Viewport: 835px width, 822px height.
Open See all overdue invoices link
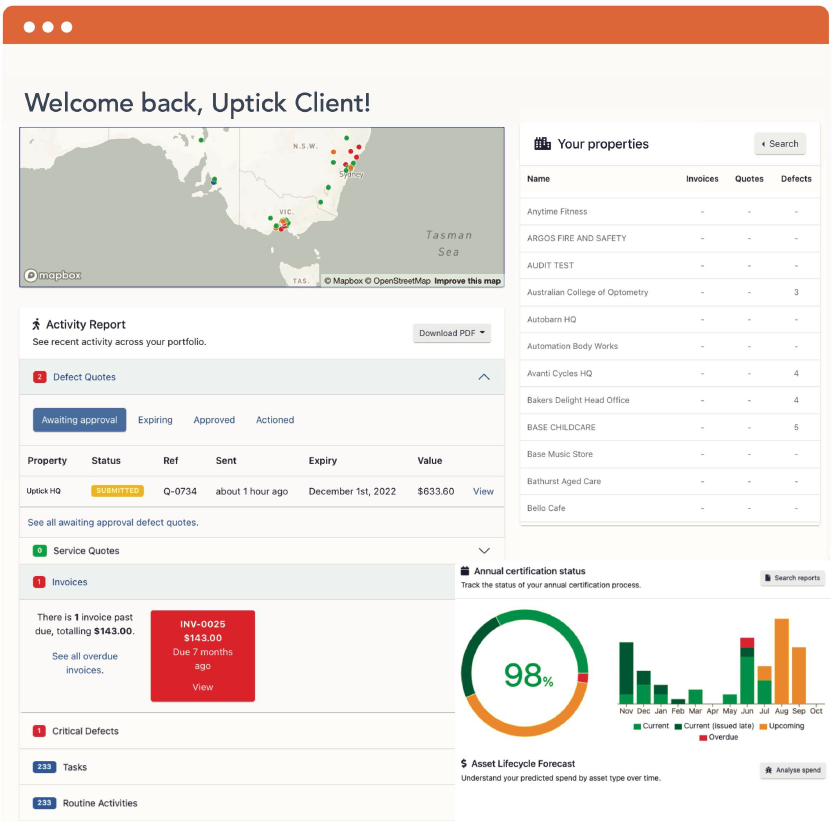pos(85,663)
